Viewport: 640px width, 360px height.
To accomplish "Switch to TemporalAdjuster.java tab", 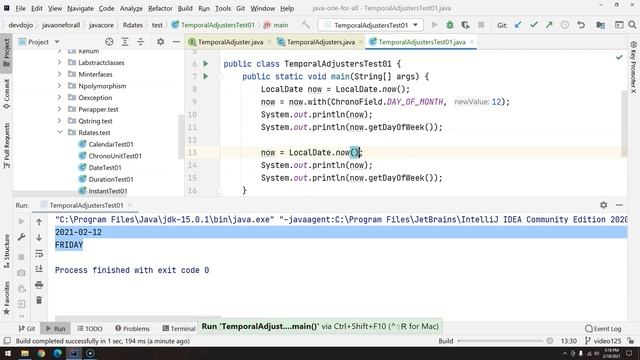I will [x=230, y=42].
